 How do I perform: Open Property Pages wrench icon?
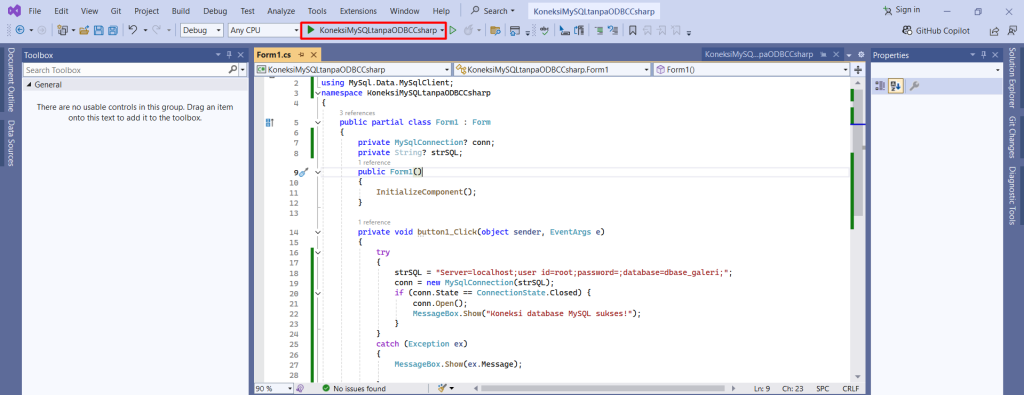(x=914, y=86)
